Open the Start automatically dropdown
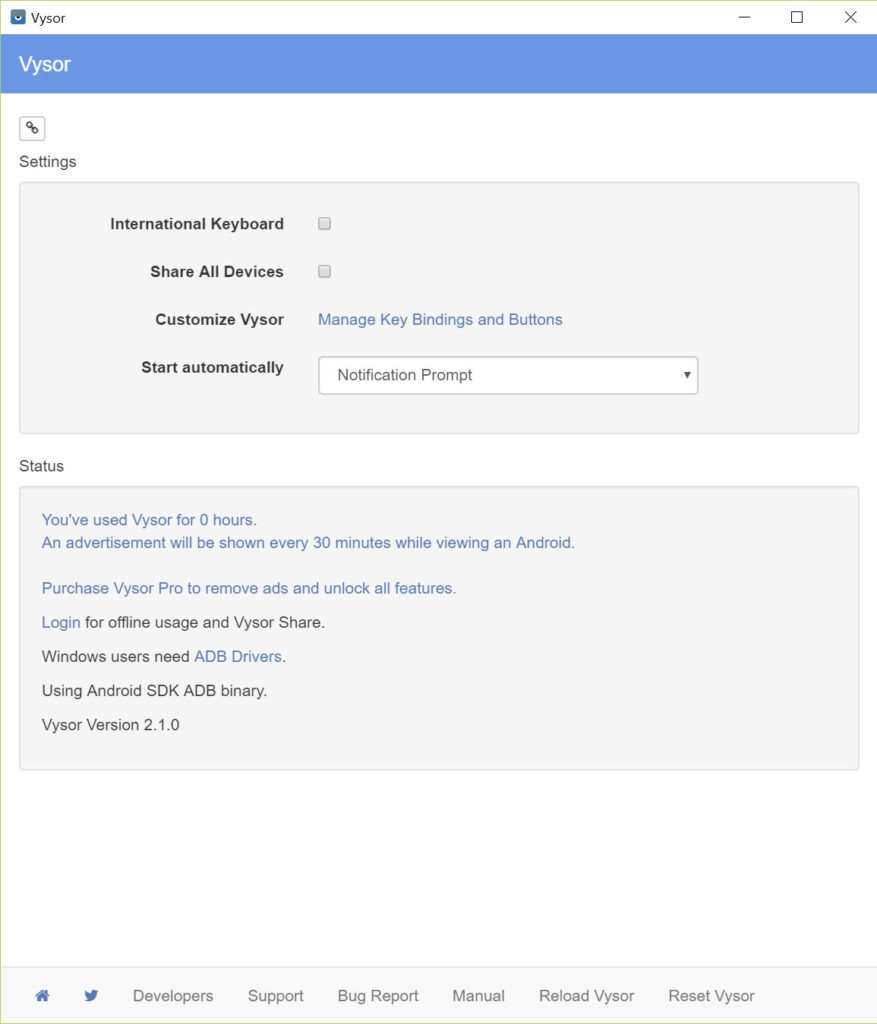877x1024 pixels. coord(508,375)
